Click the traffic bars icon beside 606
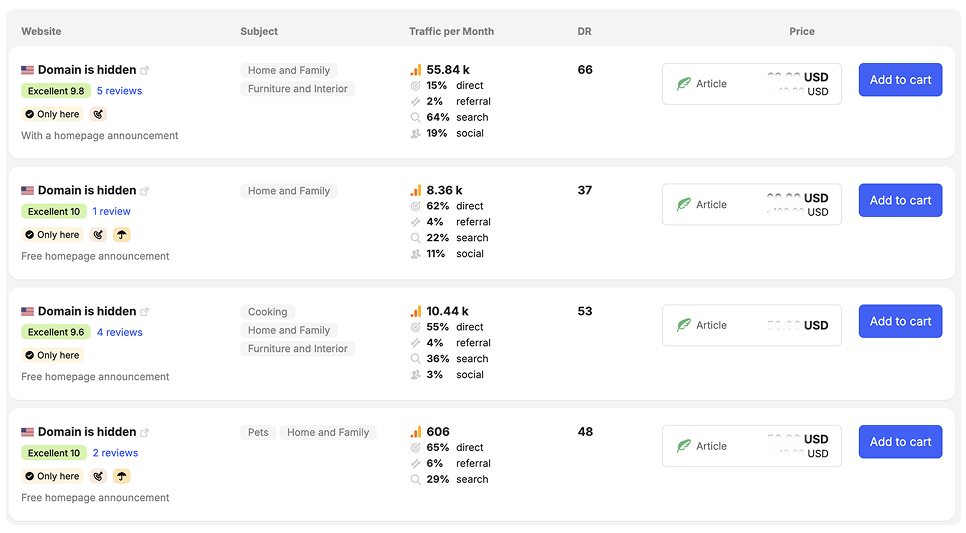966x533 pixels. (x=416, y=432)
